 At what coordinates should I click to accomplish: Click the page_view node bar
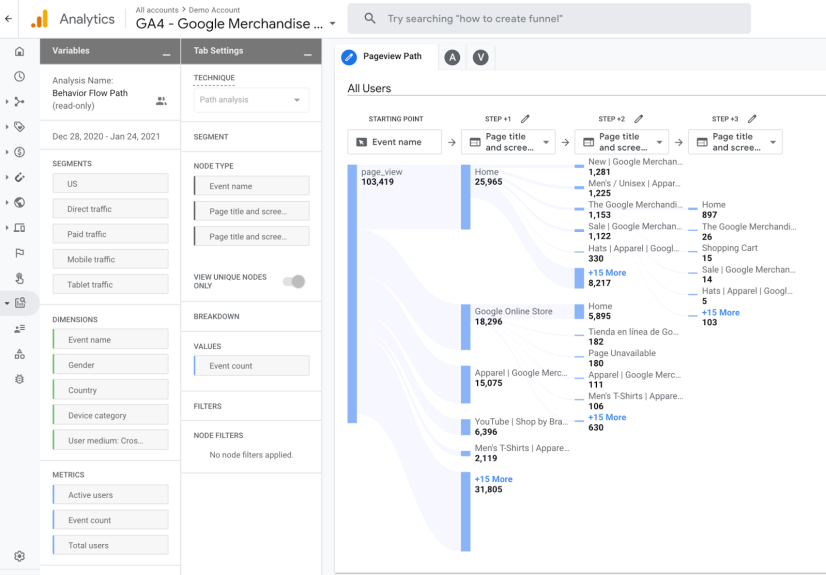(352, 294)
